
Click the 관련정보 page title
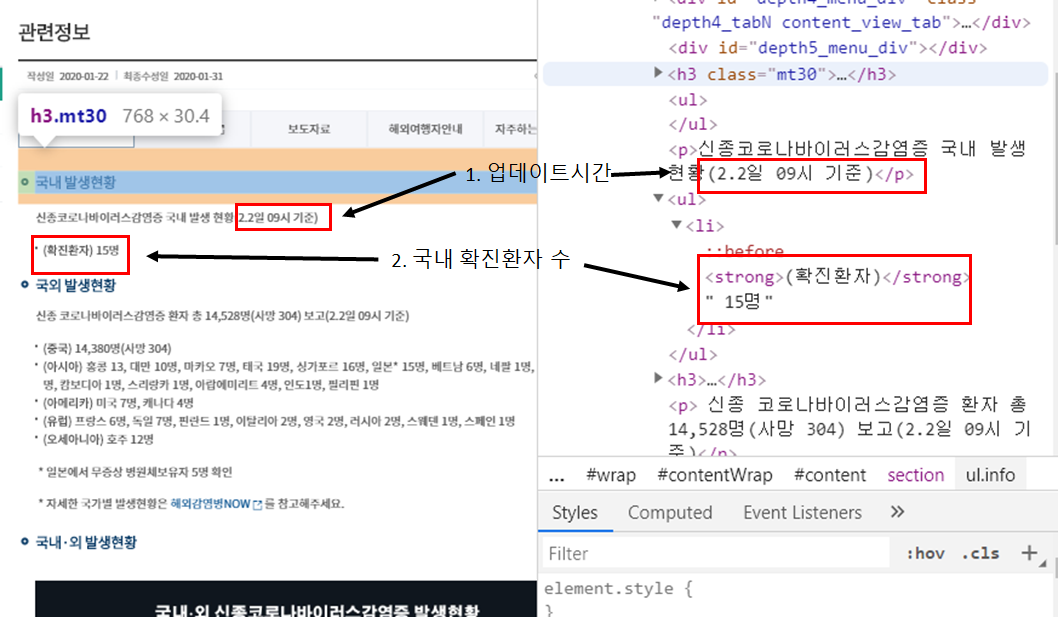[x=54, y=31]
